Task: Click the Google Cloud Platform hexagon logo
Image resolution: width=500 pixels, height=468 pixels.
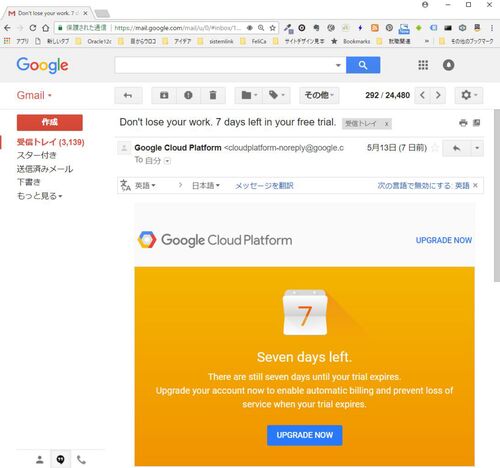Action: [147, 240]
